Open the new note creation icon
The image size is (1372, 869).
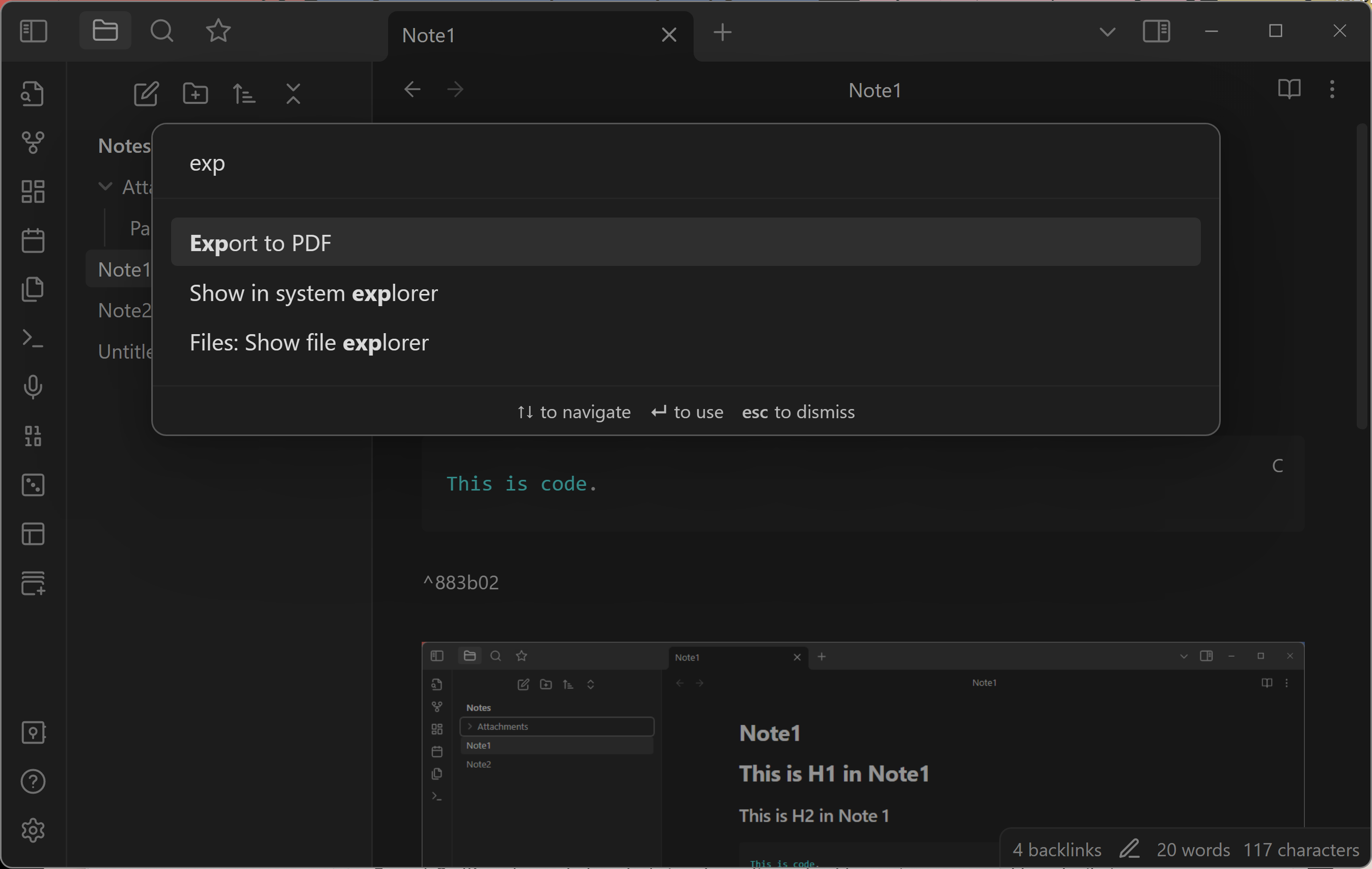click(x=146, y=94)
